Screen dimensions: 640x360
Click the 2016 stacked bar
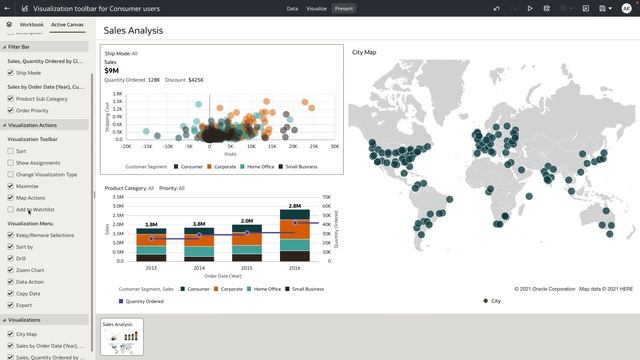295,235
